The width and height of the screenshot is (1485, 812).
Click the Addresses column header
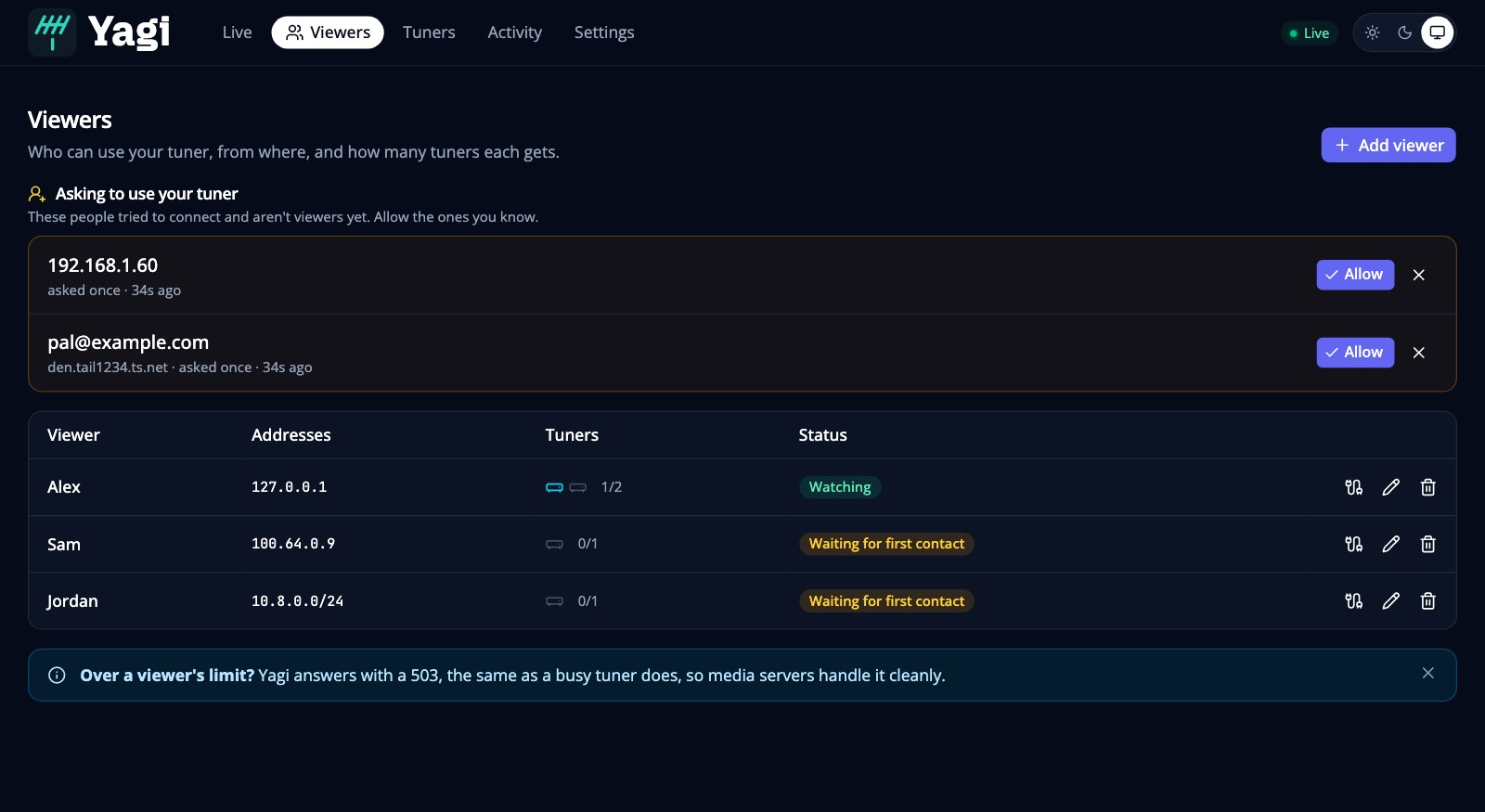tap(291, 435)
